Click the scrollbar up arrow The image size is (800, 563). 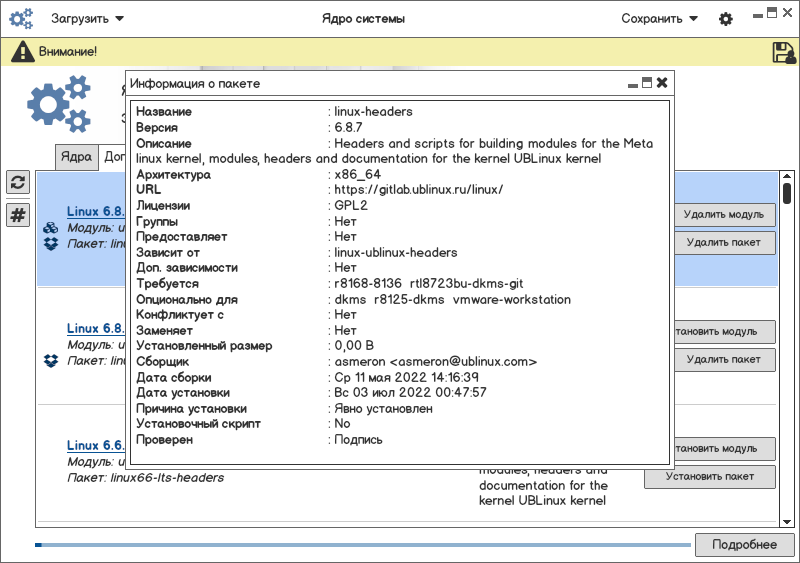[787, 177]
